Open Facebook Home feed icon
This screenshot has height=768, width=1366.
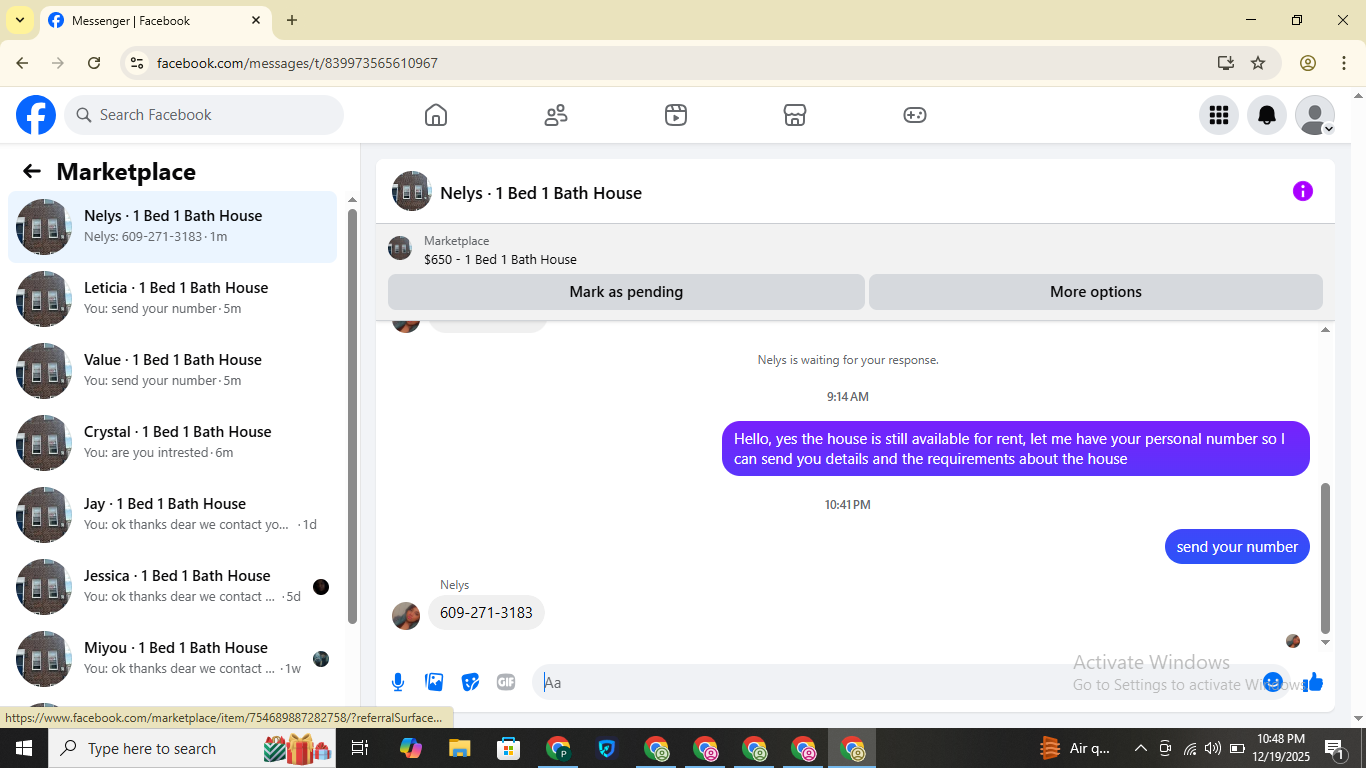436,115
